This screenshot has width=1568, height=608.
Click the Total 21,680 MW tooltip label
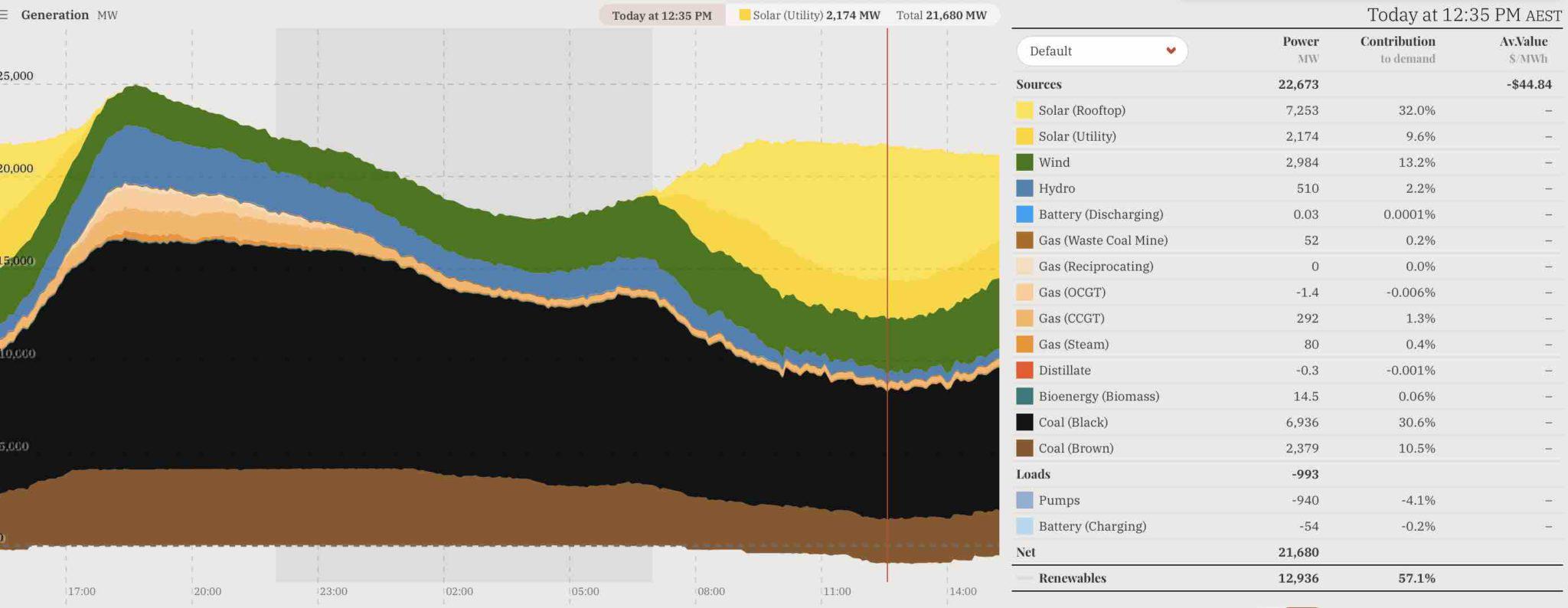click(x=941, y=15)
